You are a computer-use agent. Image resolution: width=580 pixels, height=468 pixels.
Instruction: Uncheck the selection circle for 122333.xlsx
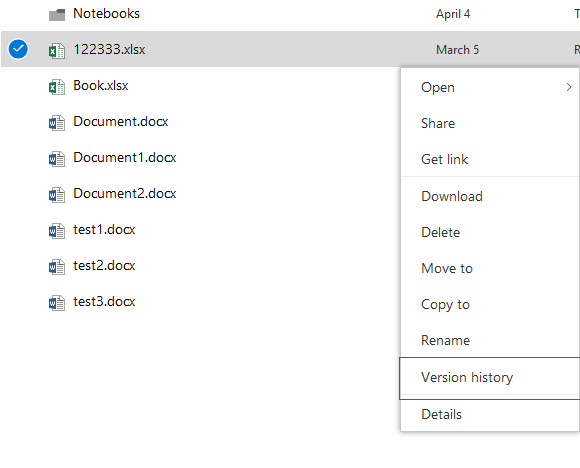coord(18,49)
